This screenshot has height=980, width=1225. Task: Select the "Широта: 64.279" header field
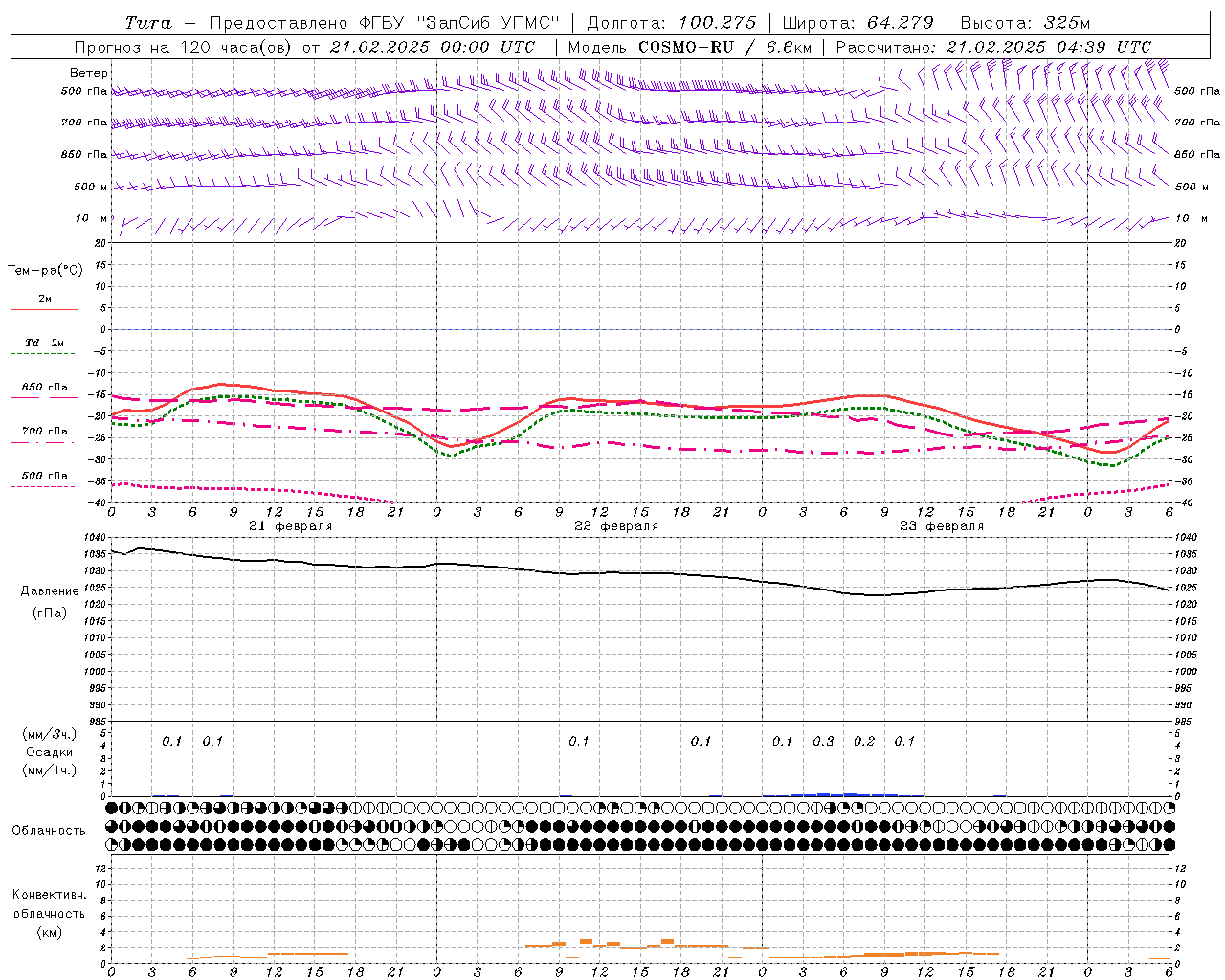coord(857,23)
